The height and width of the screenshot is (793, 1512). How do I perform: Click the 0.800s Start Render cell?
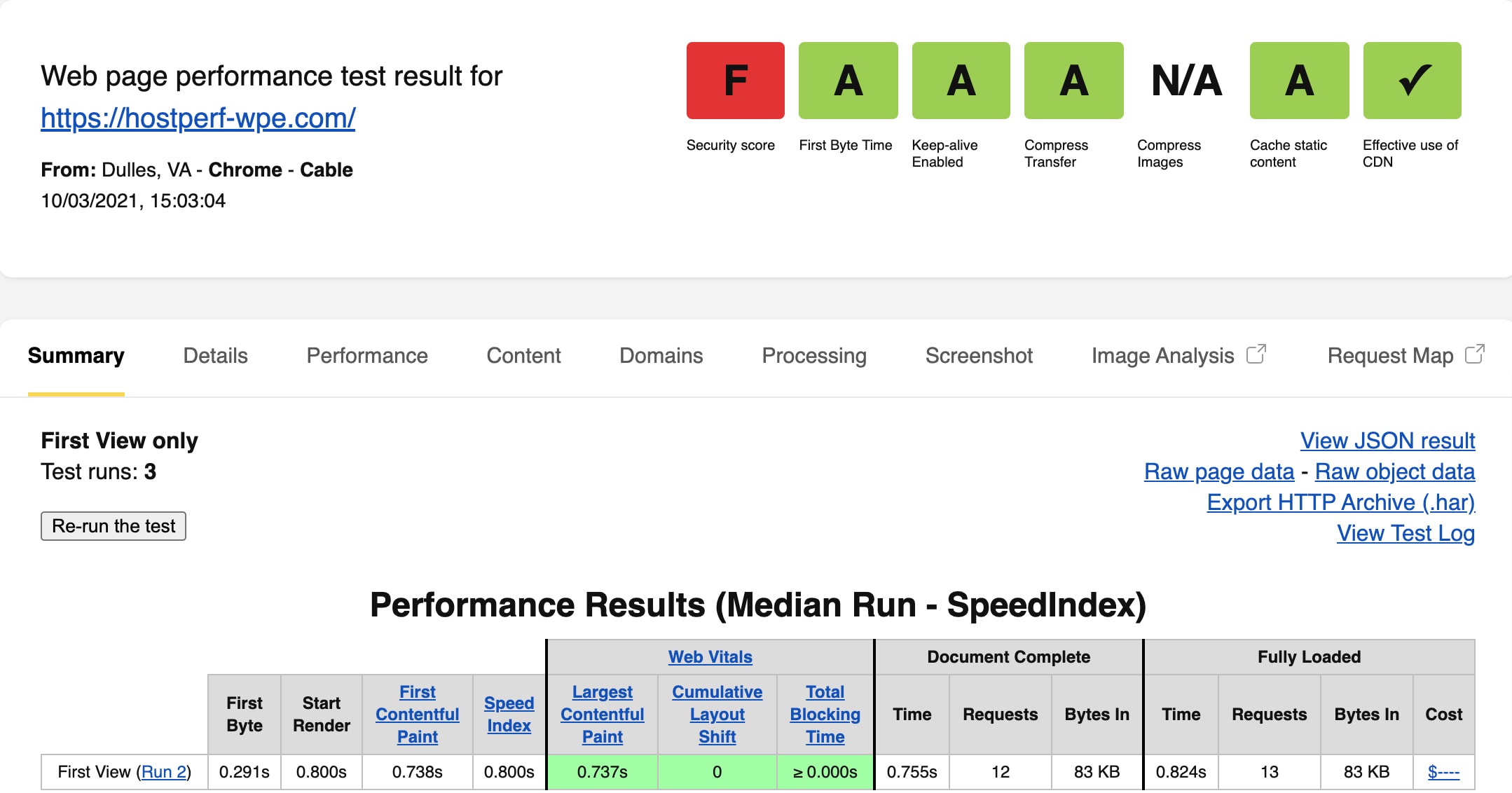click(x=322, y=772)
